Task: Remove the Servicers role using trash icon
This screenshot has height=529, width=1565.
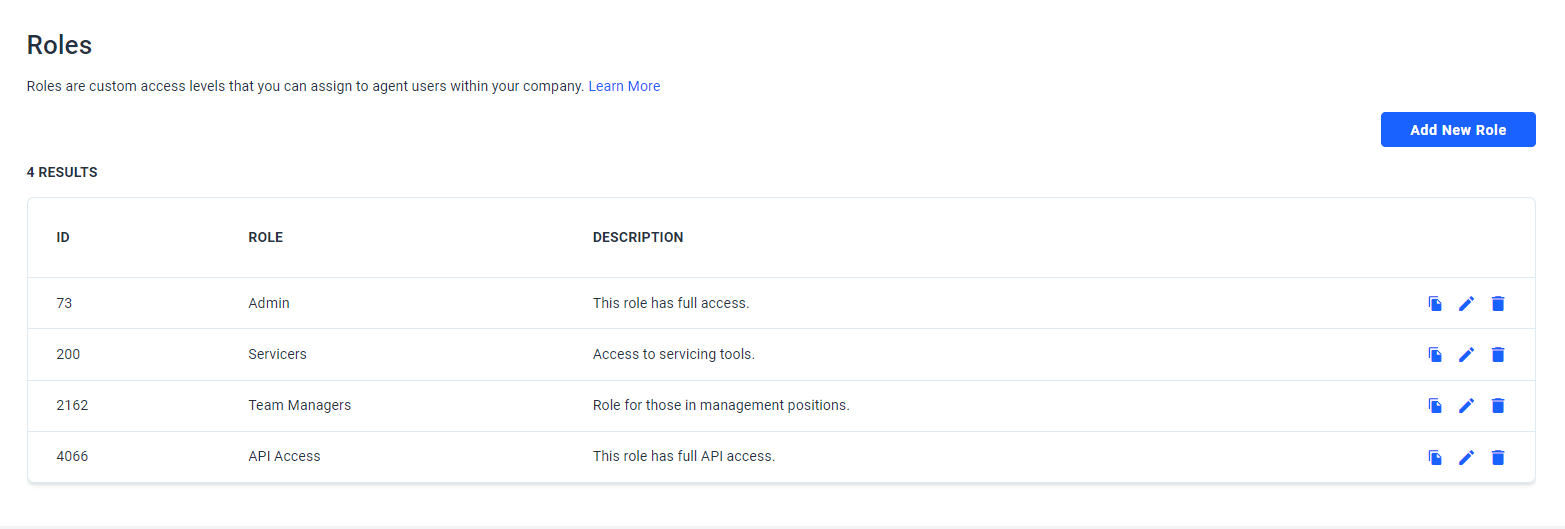Action: (x=1497, y=354)
